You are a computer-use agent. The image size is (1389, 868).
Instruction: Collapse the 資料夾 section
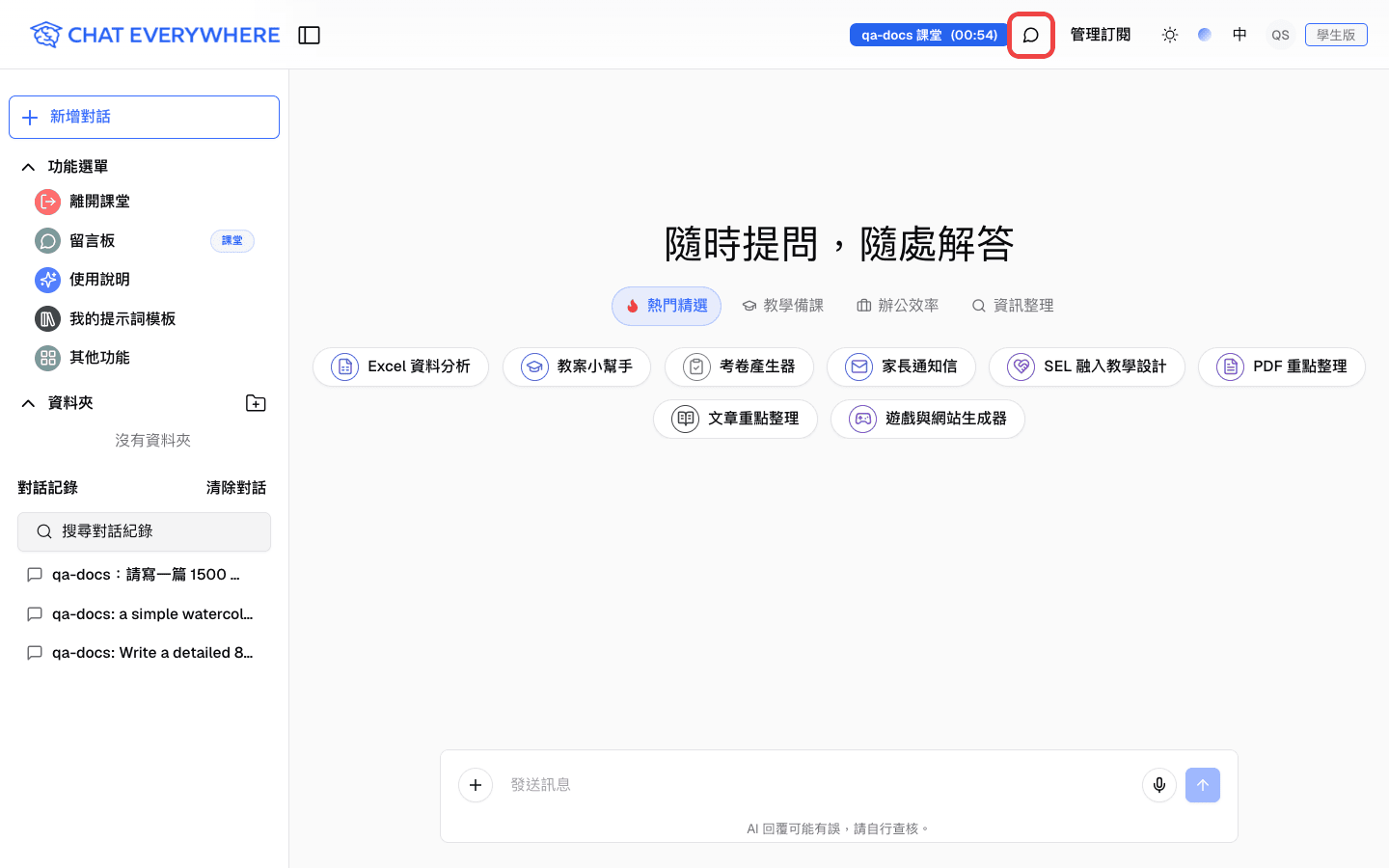[29, 403]
